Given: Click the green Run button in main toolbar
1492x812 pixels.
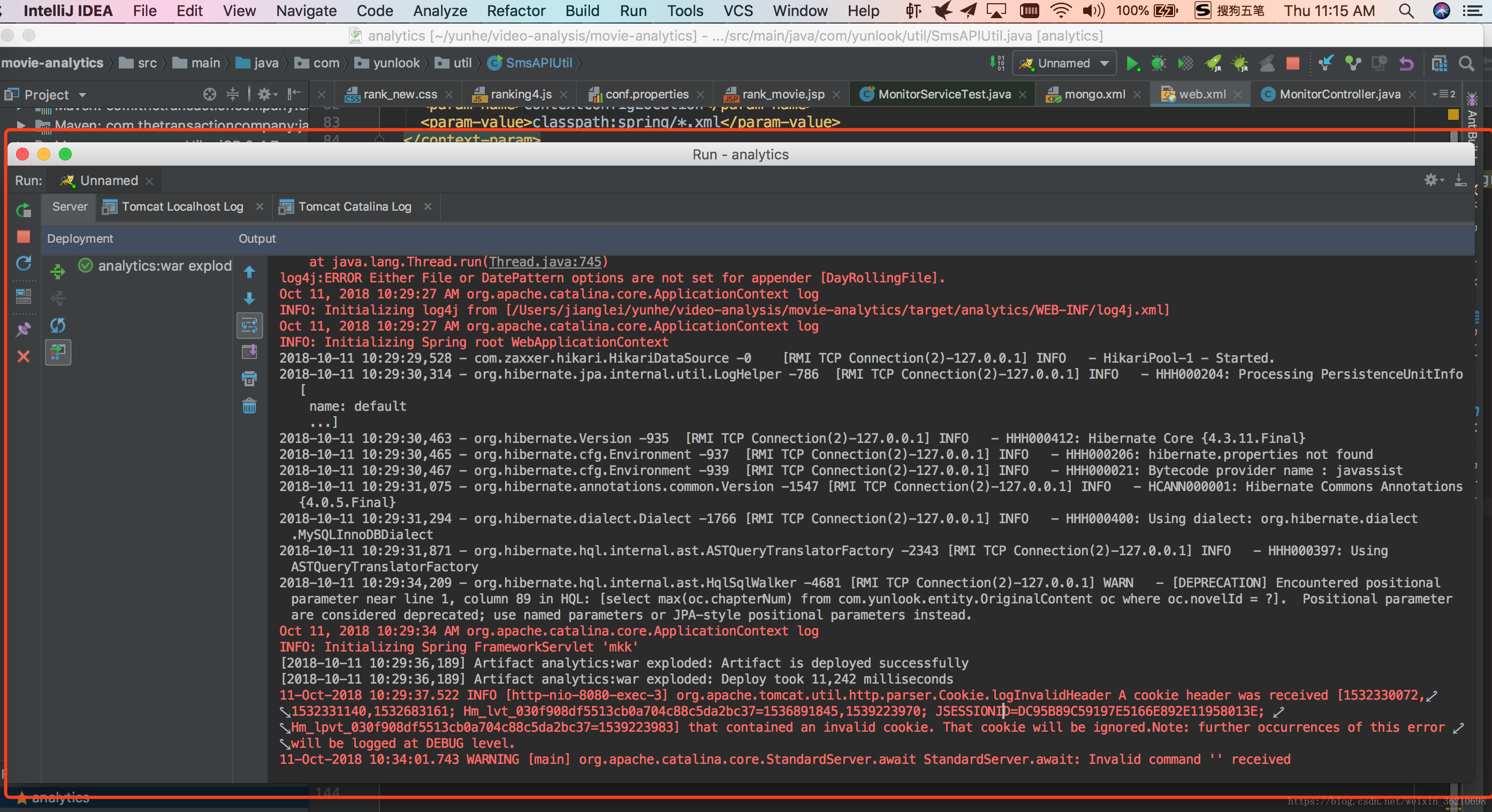Looking at the screenshot, I should point(1132,63).
